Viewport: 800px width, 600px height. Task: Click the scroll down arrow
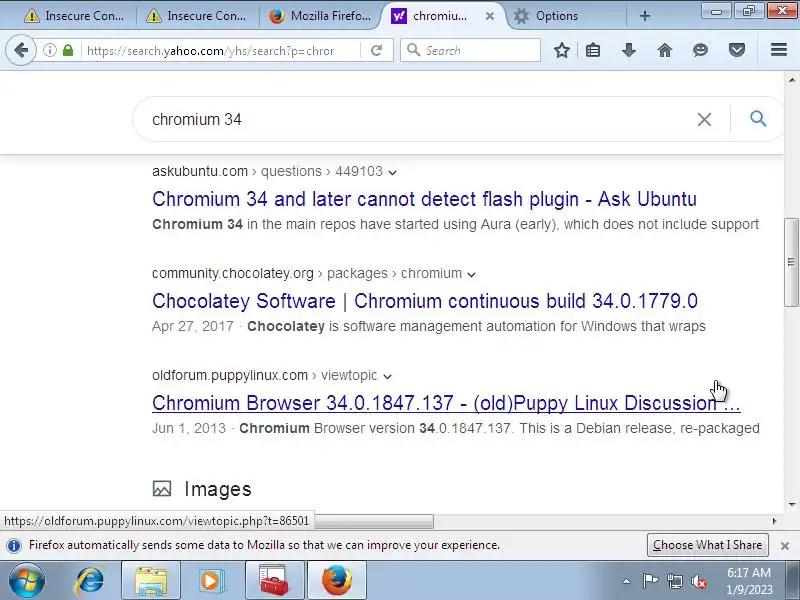coord(792,505)
